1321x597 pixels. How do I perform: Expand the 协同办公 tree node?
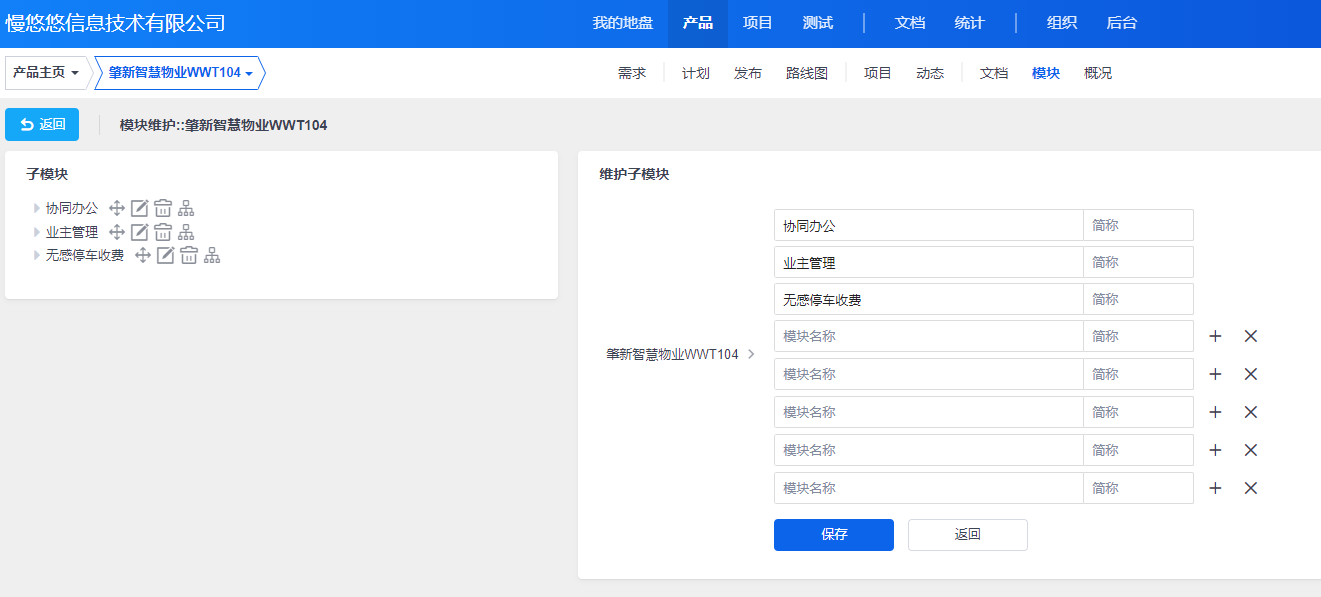[x=37, y=208]
